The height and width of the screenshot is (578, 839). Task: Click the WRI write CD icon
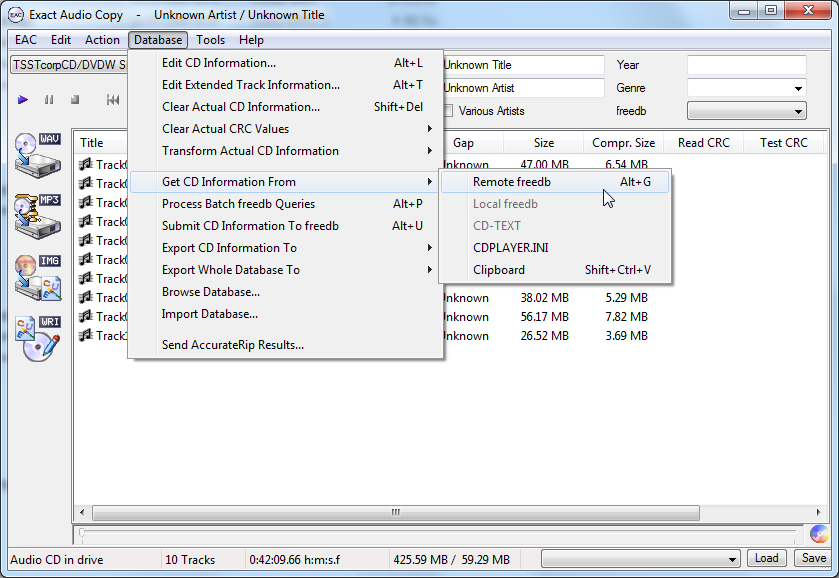[x=37, y=338]
